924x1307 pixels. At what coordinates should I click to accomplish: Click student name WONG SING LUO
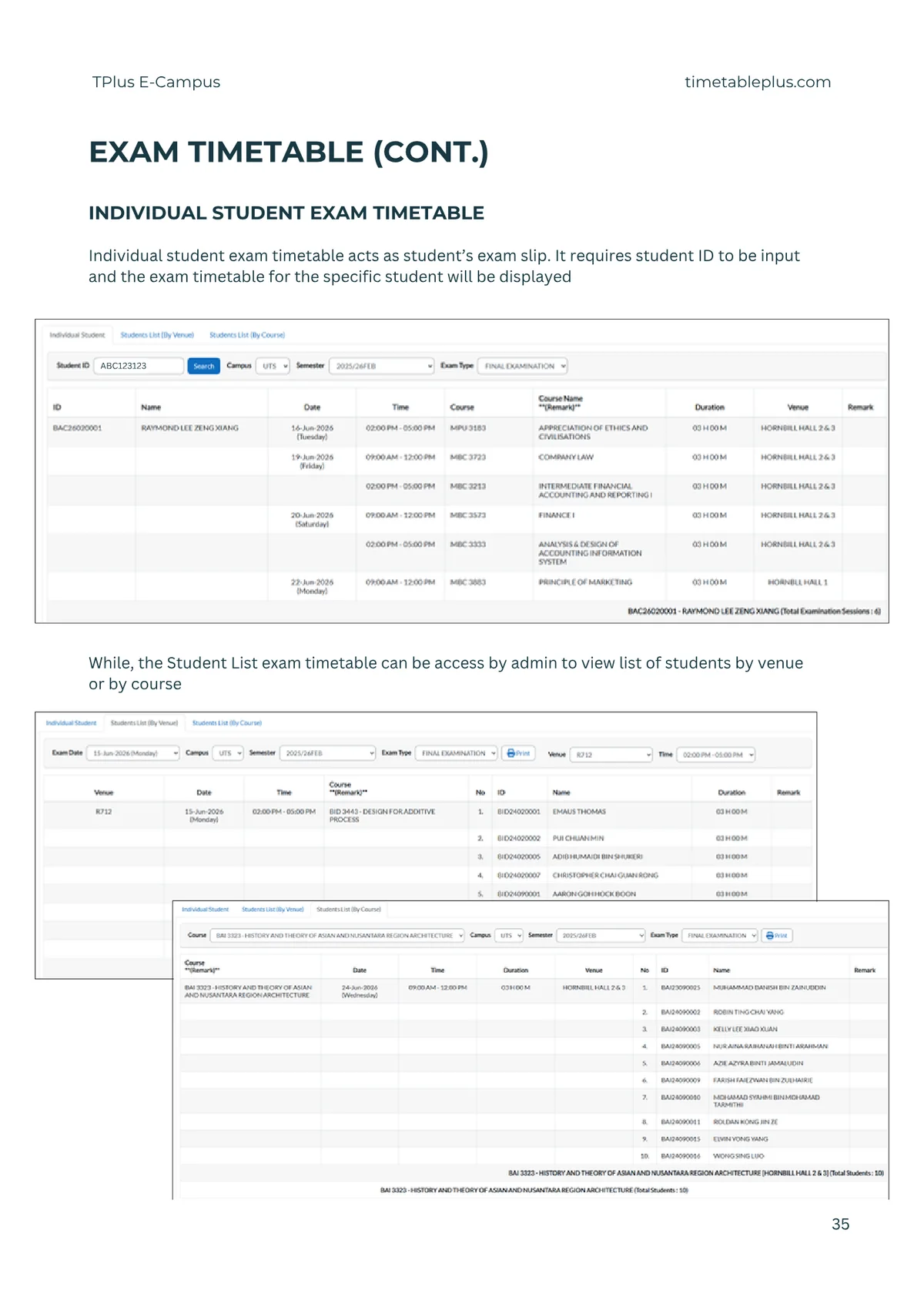pos(738,1156)
